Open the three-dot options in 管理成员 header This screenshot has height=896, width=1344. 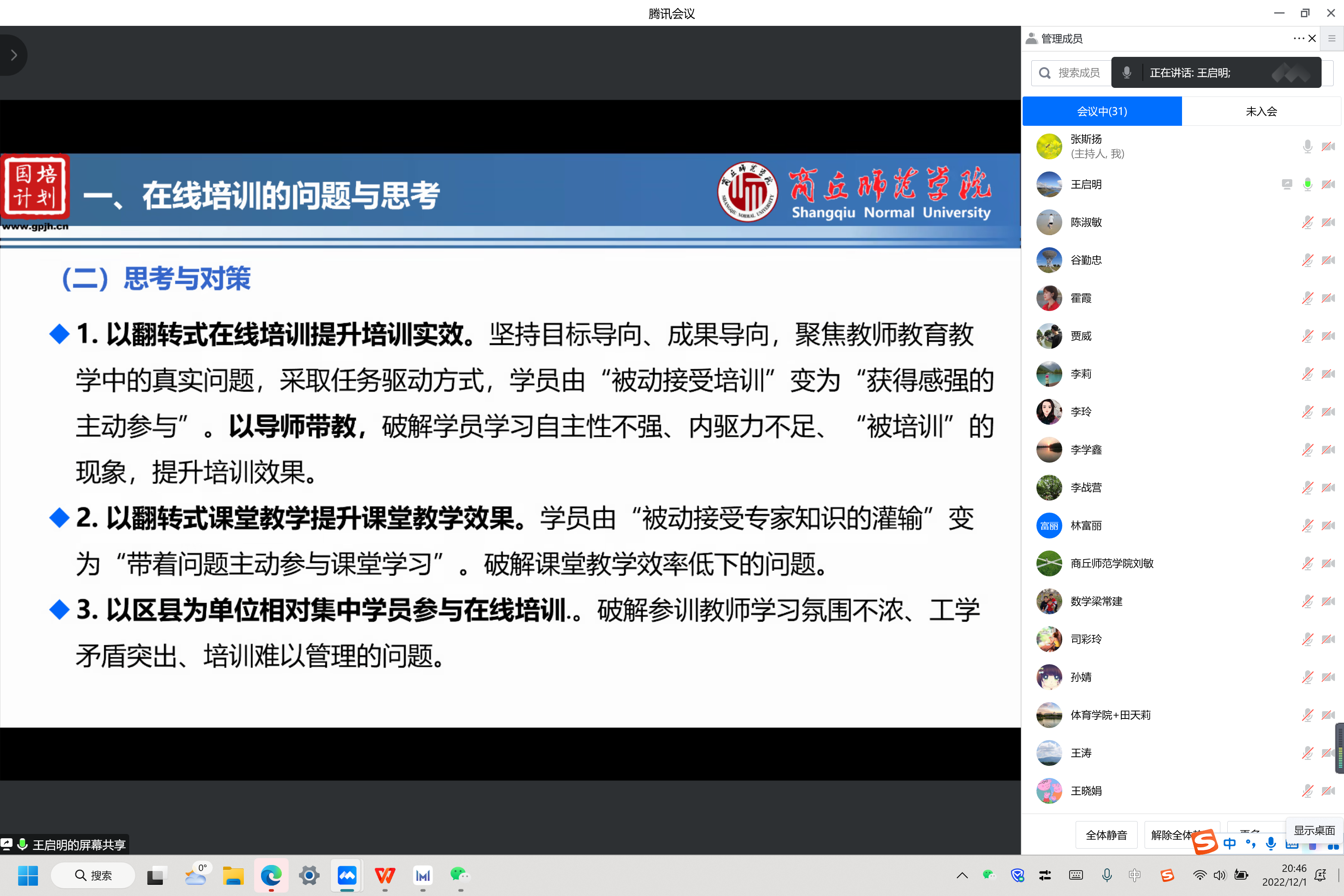click(x=1298, y=38)
